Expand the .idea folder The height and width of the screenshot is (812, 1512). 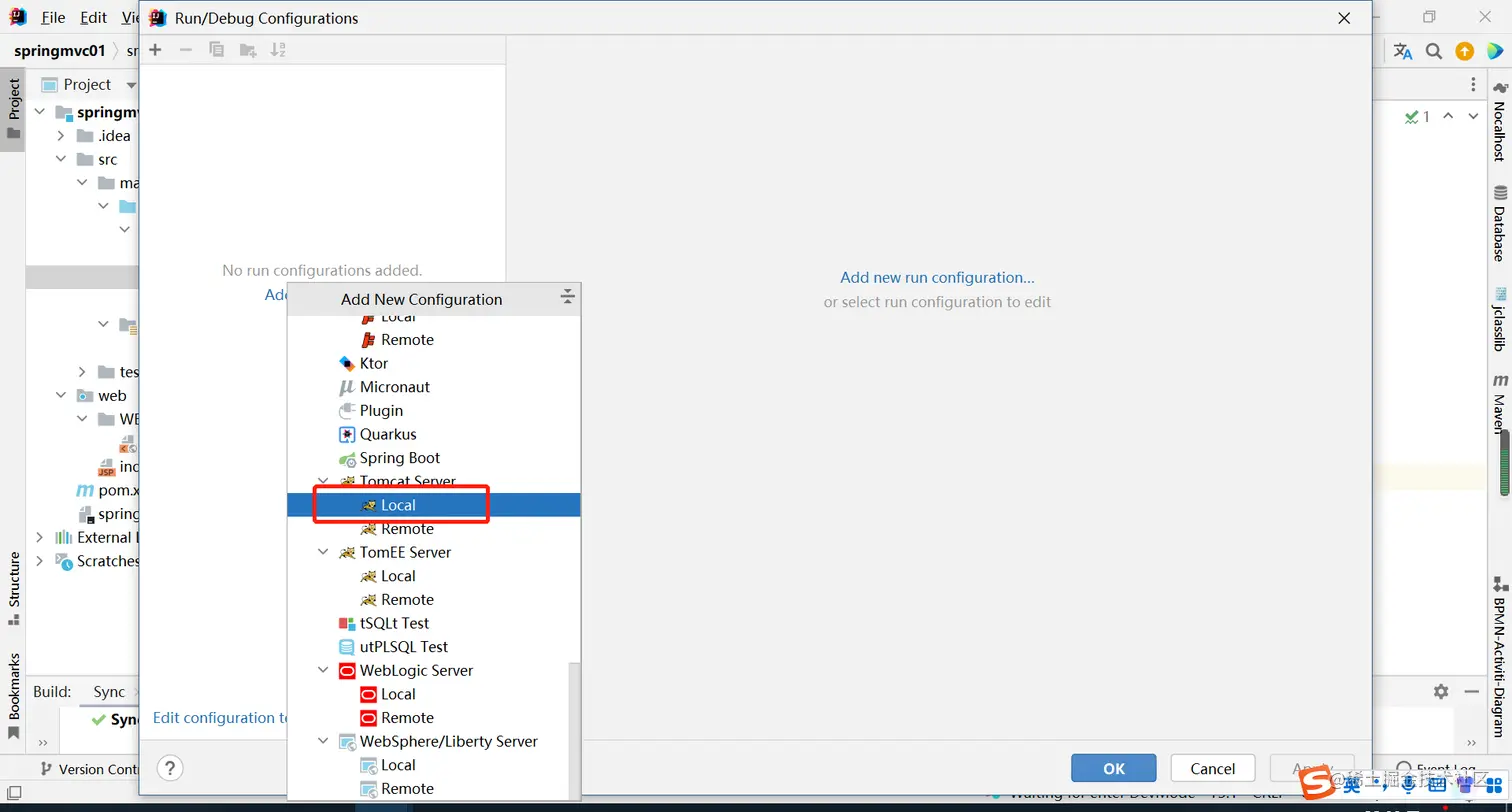coord(61,136)
